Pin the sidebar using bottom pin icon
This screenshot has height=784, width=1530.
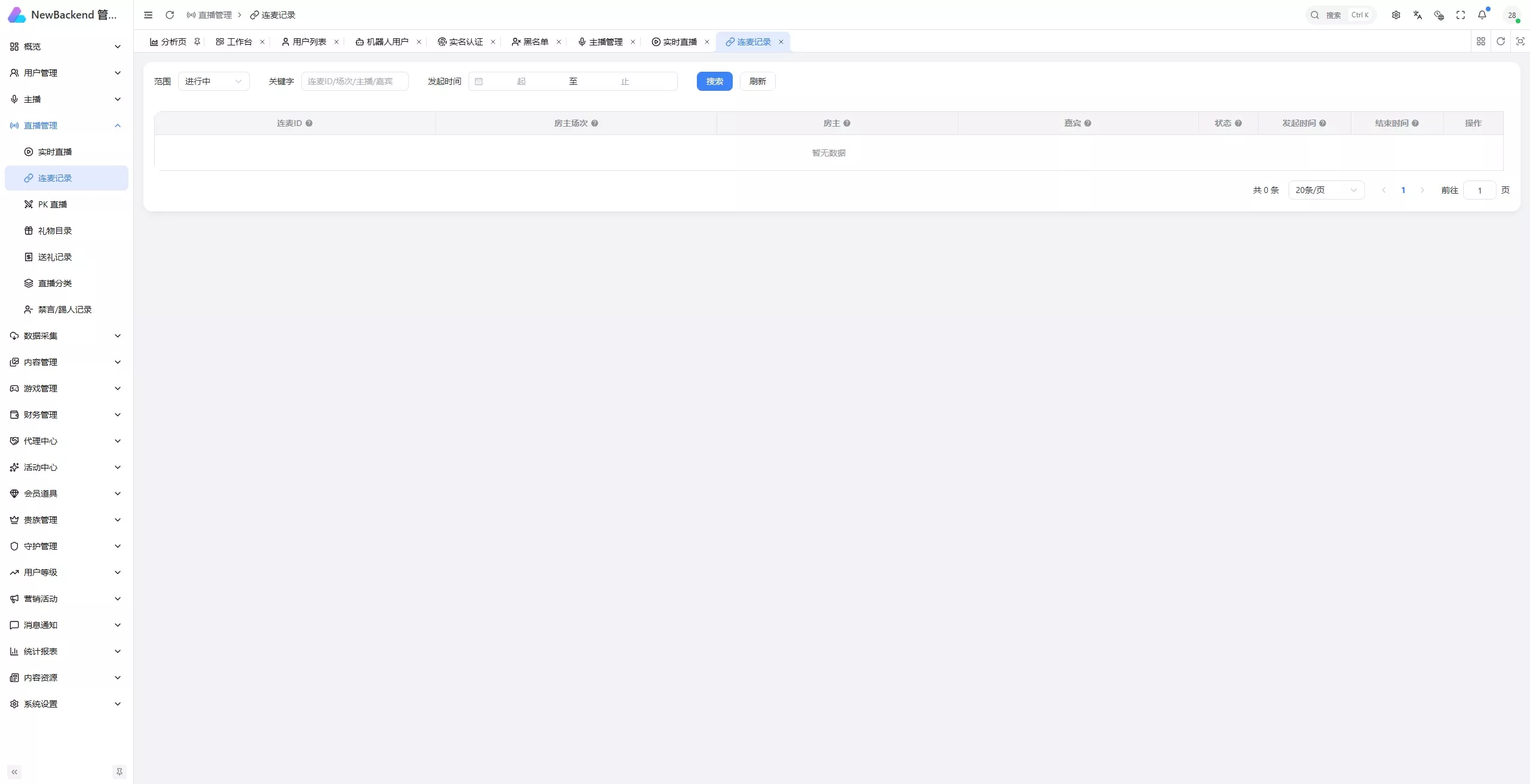click(120, 772)
